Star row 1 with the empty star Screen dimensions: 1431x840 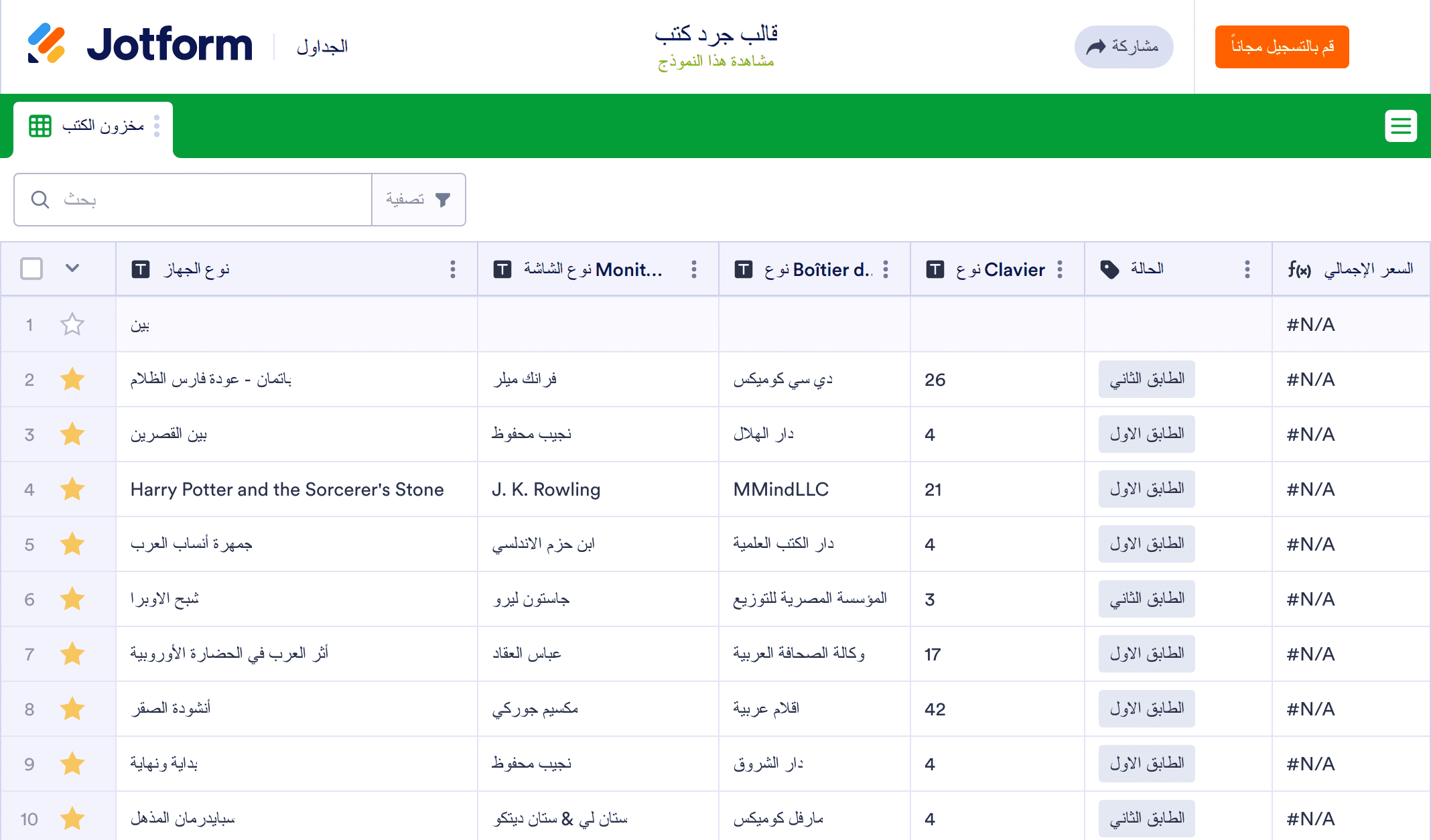click(72, 325)
